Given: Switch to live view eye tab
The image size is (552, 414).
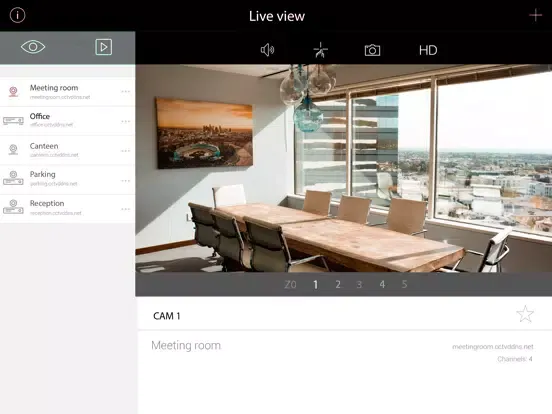Looking at the screenshot, I should (33, 47).
